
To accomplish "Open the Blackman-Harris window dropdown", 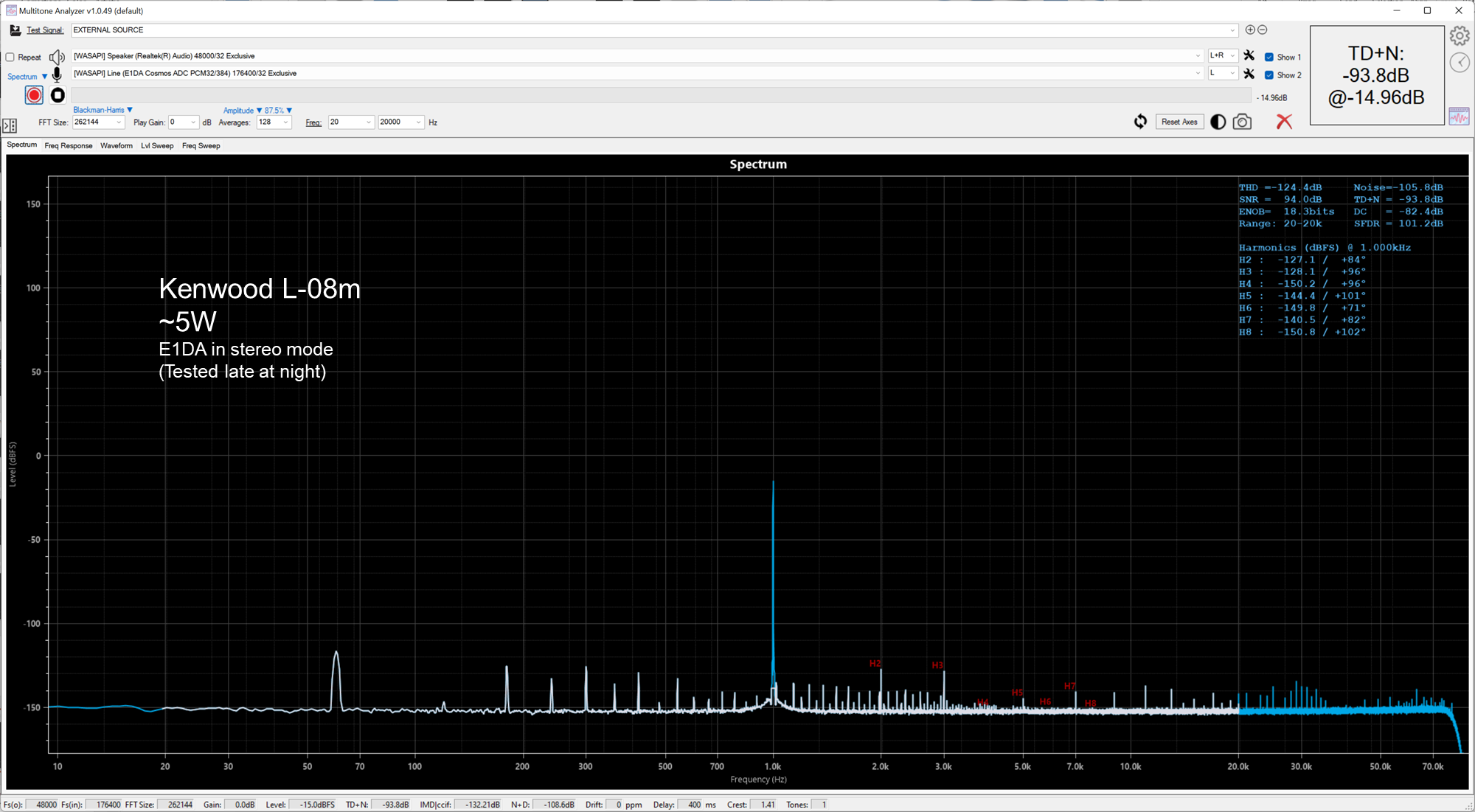I will [x=103, y=110].
